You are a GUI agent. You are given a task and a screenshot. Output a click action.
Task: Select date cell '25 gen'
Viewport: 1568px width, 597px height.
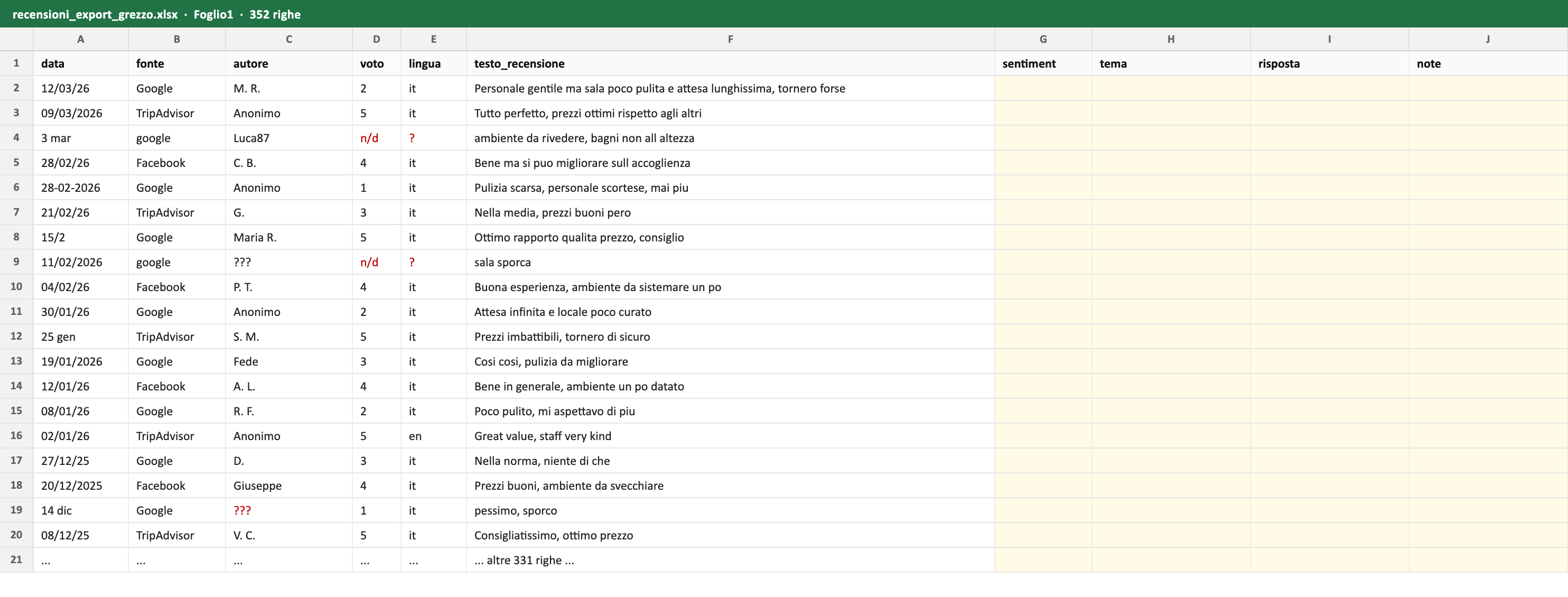[x=80, y=337]
